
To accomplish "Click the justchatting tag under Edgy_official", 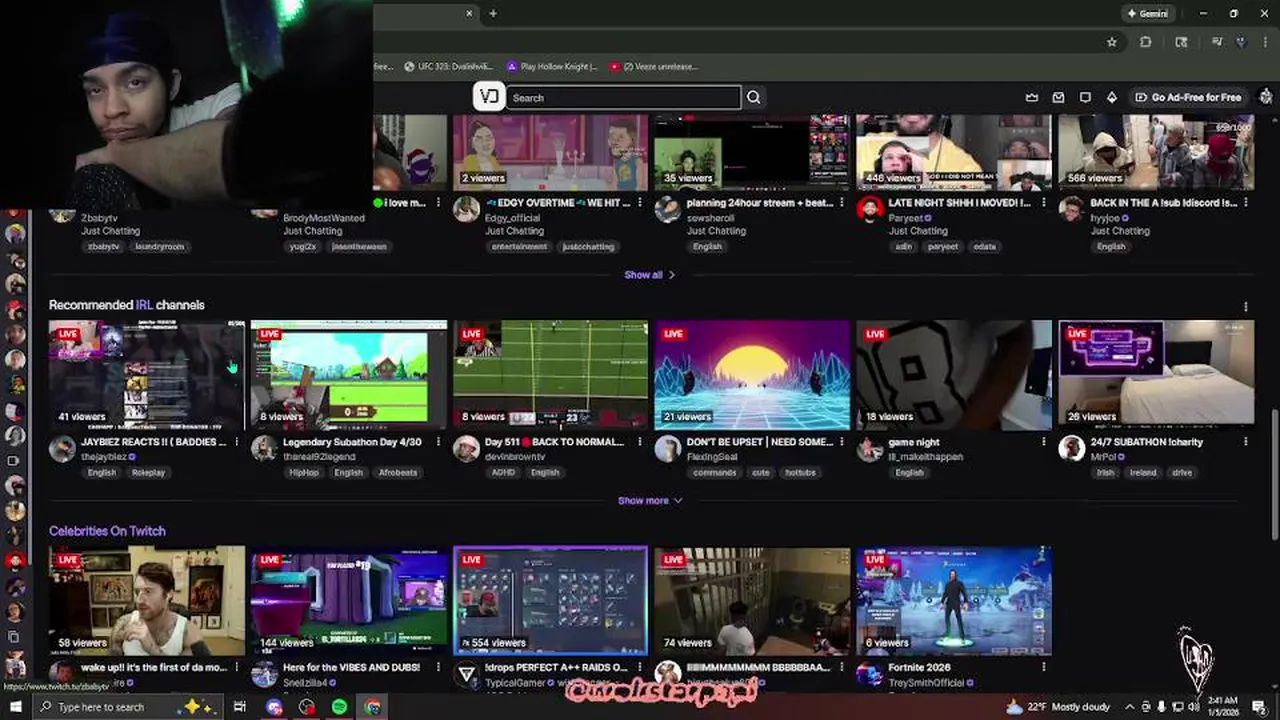I will 588,247.
